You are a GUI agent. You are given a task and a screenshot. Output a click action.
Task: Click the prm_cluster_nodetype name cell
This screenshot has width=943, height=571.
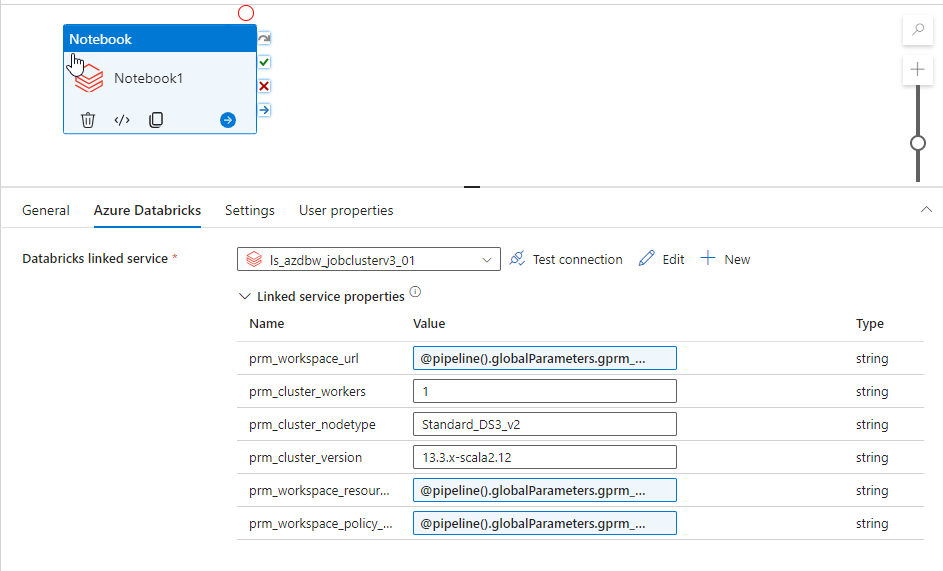[x=312, y=425]
